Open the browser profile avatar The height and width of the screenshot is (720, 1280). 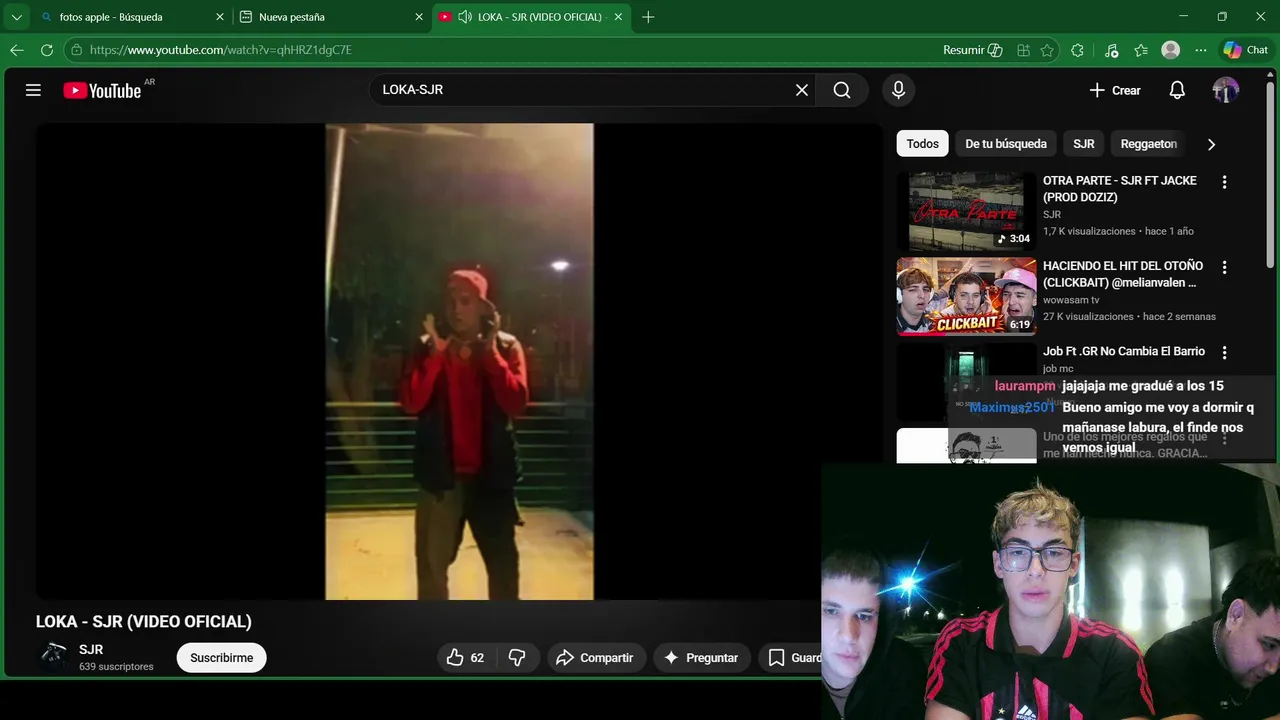(1171, 50)
